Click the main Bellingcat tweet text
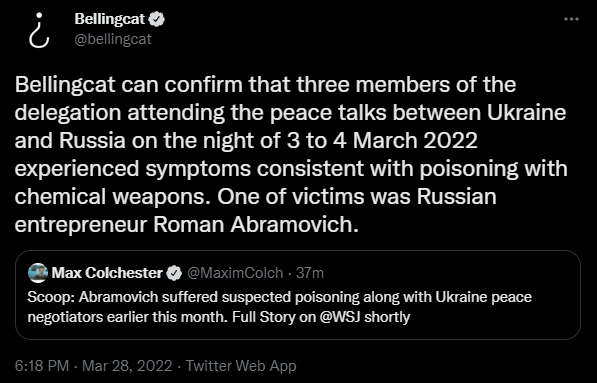The width and height of the screenshot is (597, 383). [291, 154]
